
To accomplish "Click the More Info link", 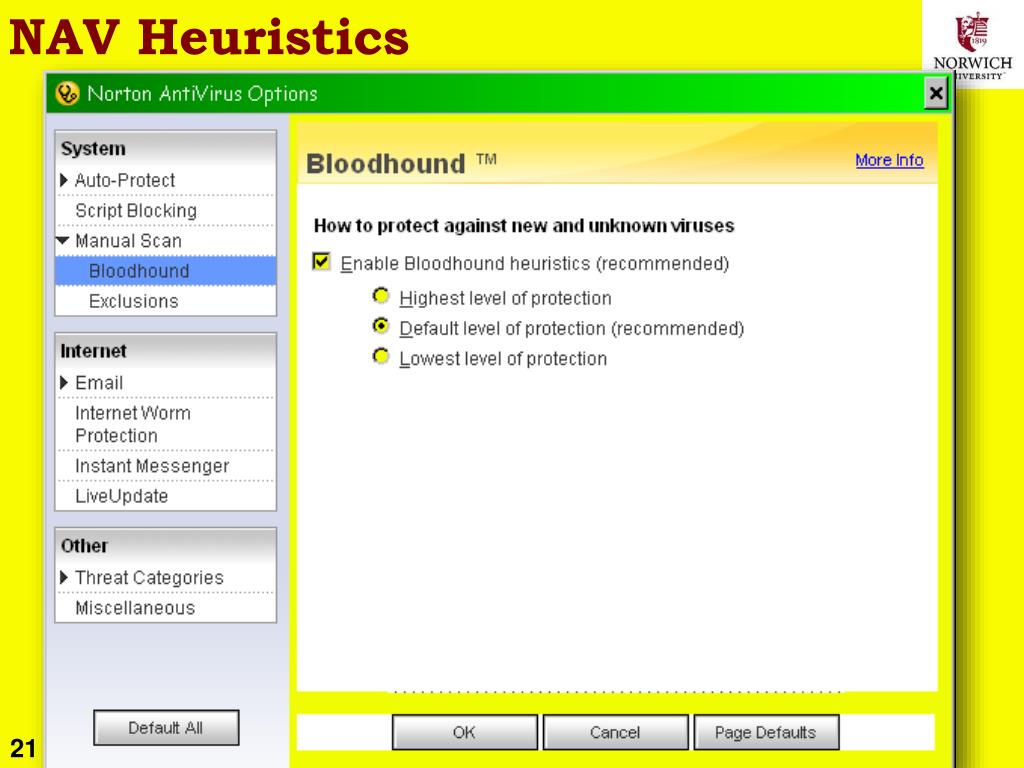I will [889, 160].
